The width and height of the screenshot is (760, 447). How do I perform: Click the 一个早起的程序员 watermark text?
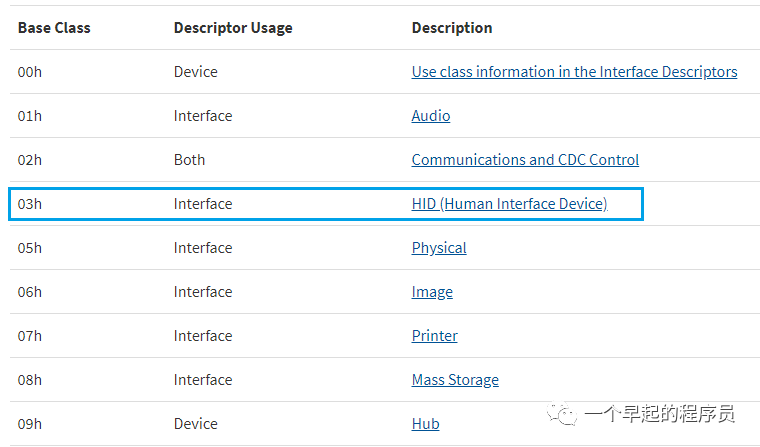(661, 413)
